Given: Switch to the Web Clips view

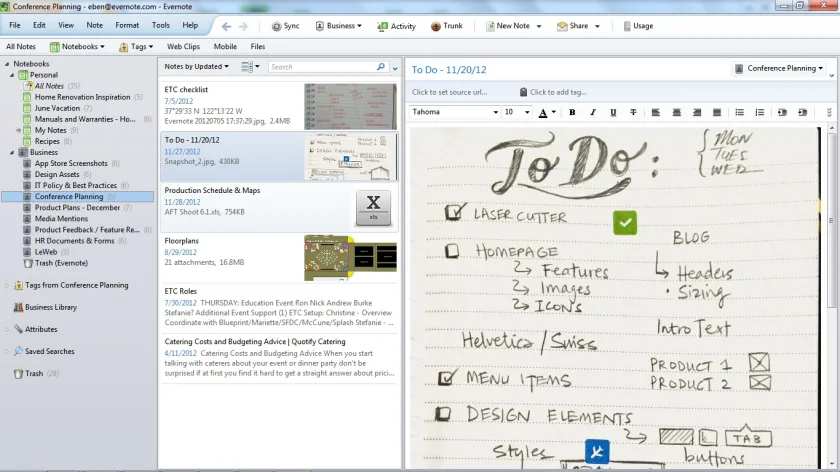Looking at the screenshot, I should tap(183, 47).
